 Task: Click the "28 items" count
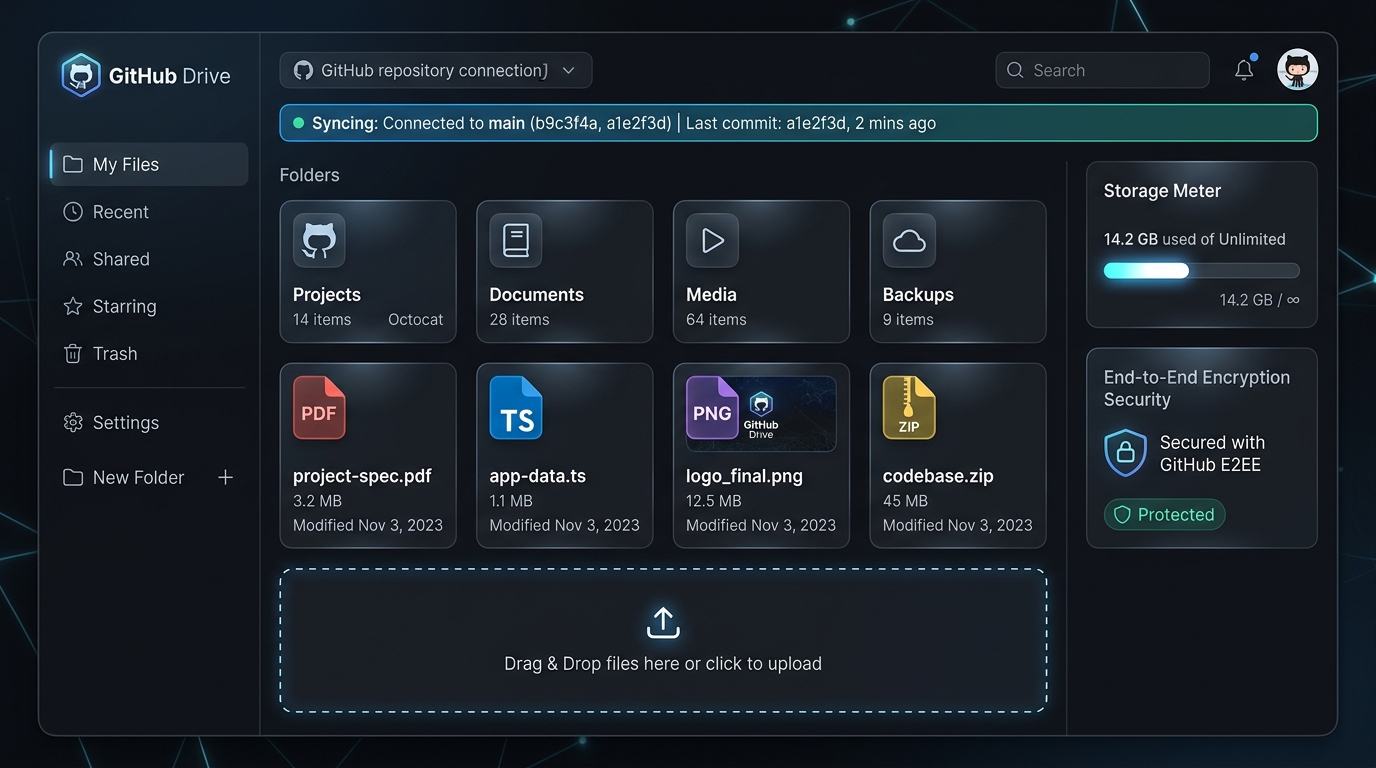point(519,320)
